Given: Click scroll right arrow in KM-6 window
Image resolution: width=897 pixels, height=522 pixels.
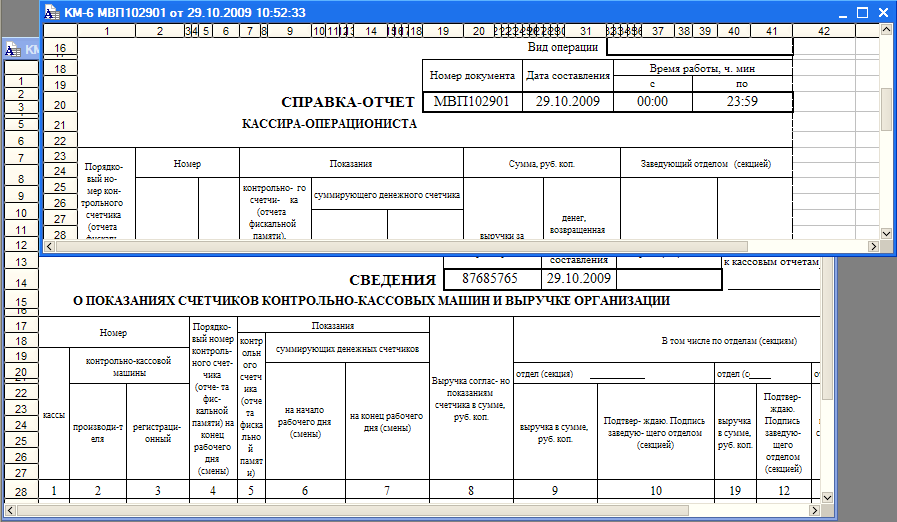Looking at the screenshot, I should tap(874, 246).
